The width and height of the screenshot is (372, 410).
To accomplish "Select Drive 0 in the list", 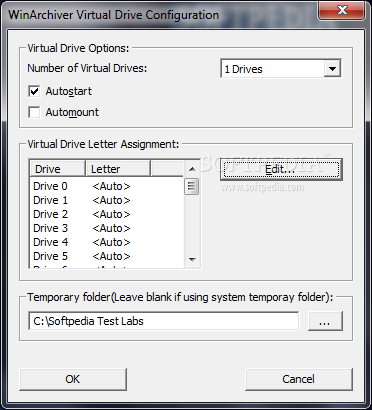I will coord(107,186).
